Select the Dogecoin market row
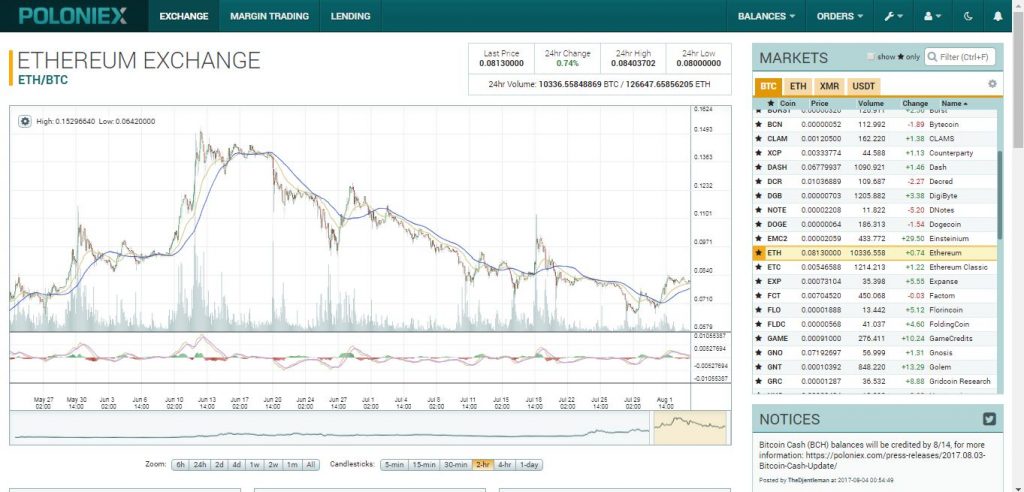The height and width of the screenshot is (492, 1024). click(x=875, y=224)
